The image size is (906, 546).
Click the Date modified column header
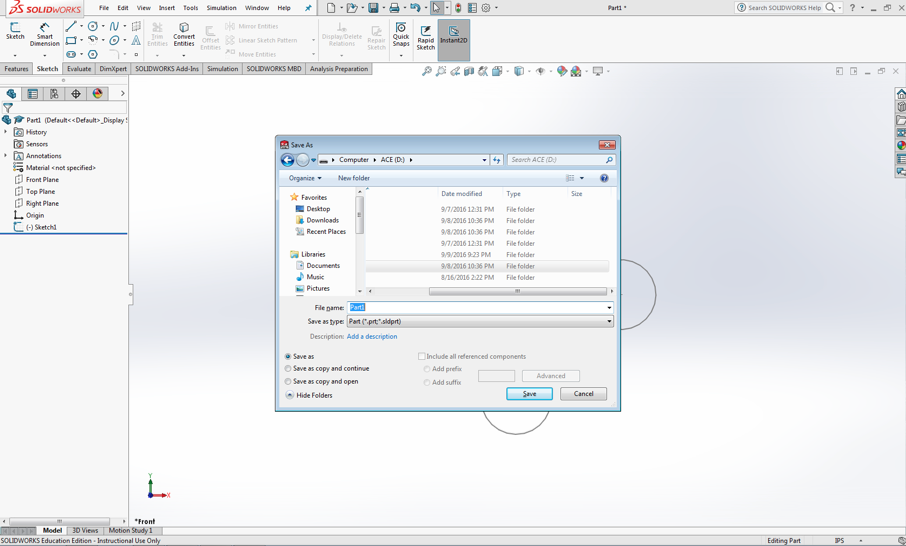point(462,194)
